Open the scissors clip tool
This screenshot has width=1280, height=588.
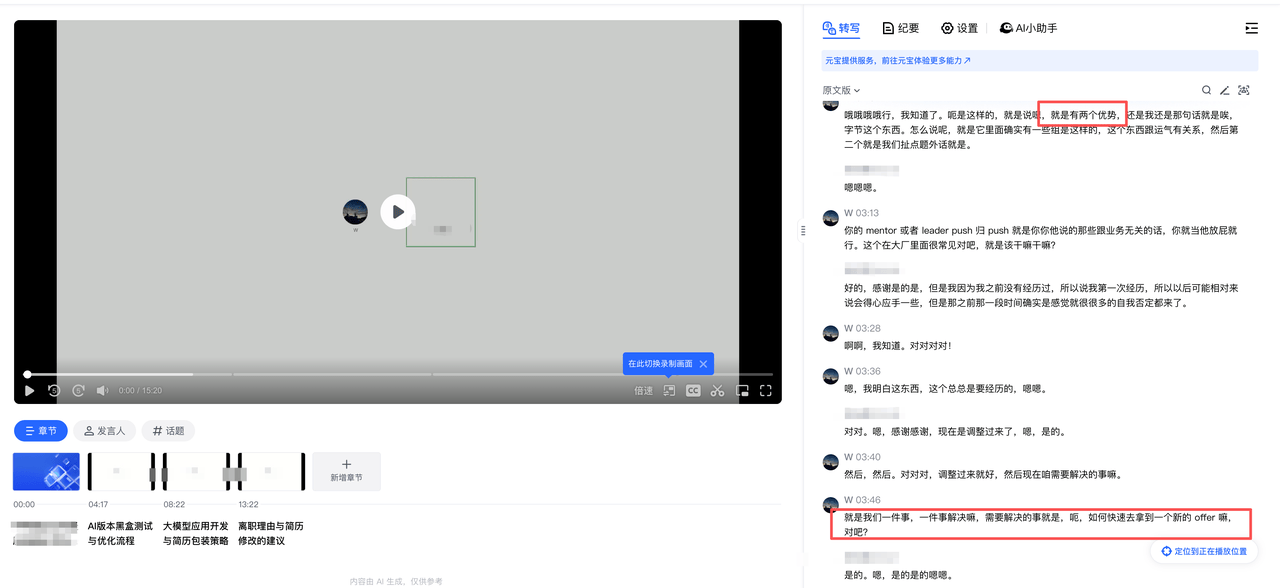click(x=717, y=391)
